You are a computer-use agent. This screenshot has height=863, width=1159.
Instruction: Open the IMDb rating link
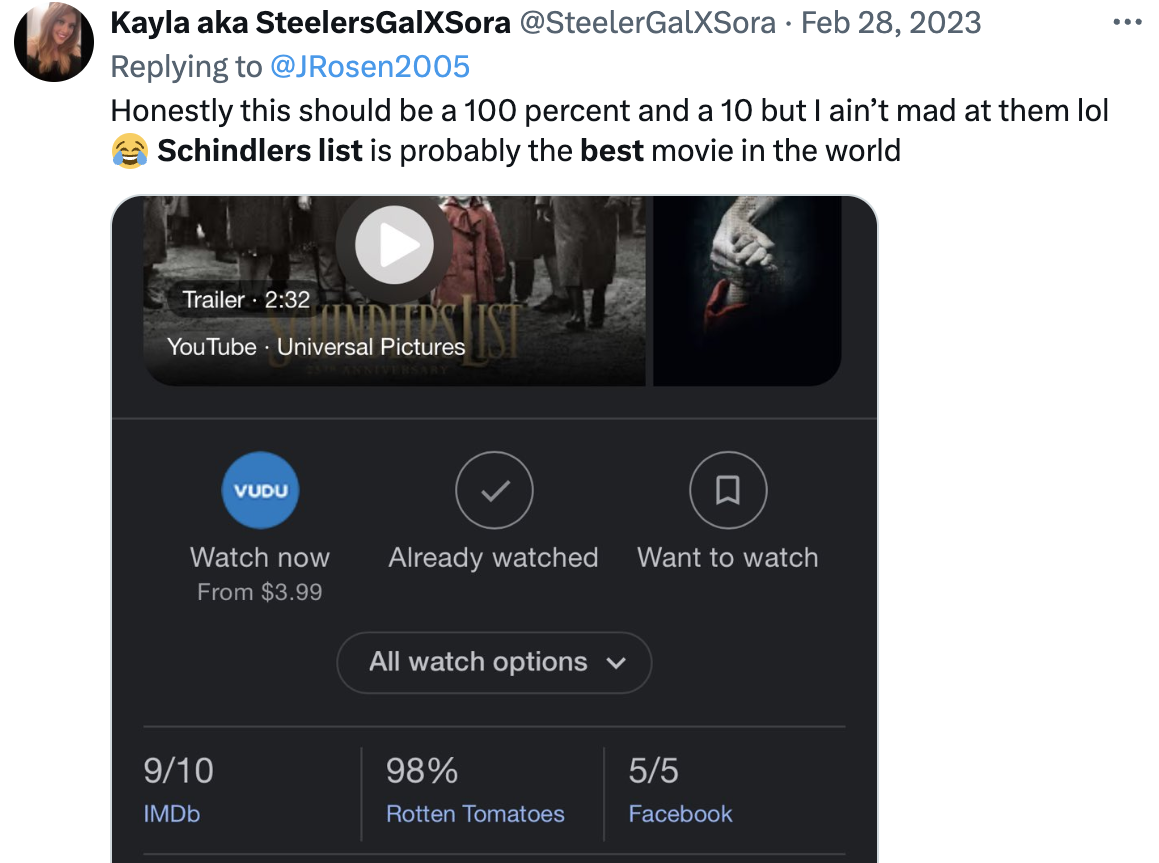172,813
